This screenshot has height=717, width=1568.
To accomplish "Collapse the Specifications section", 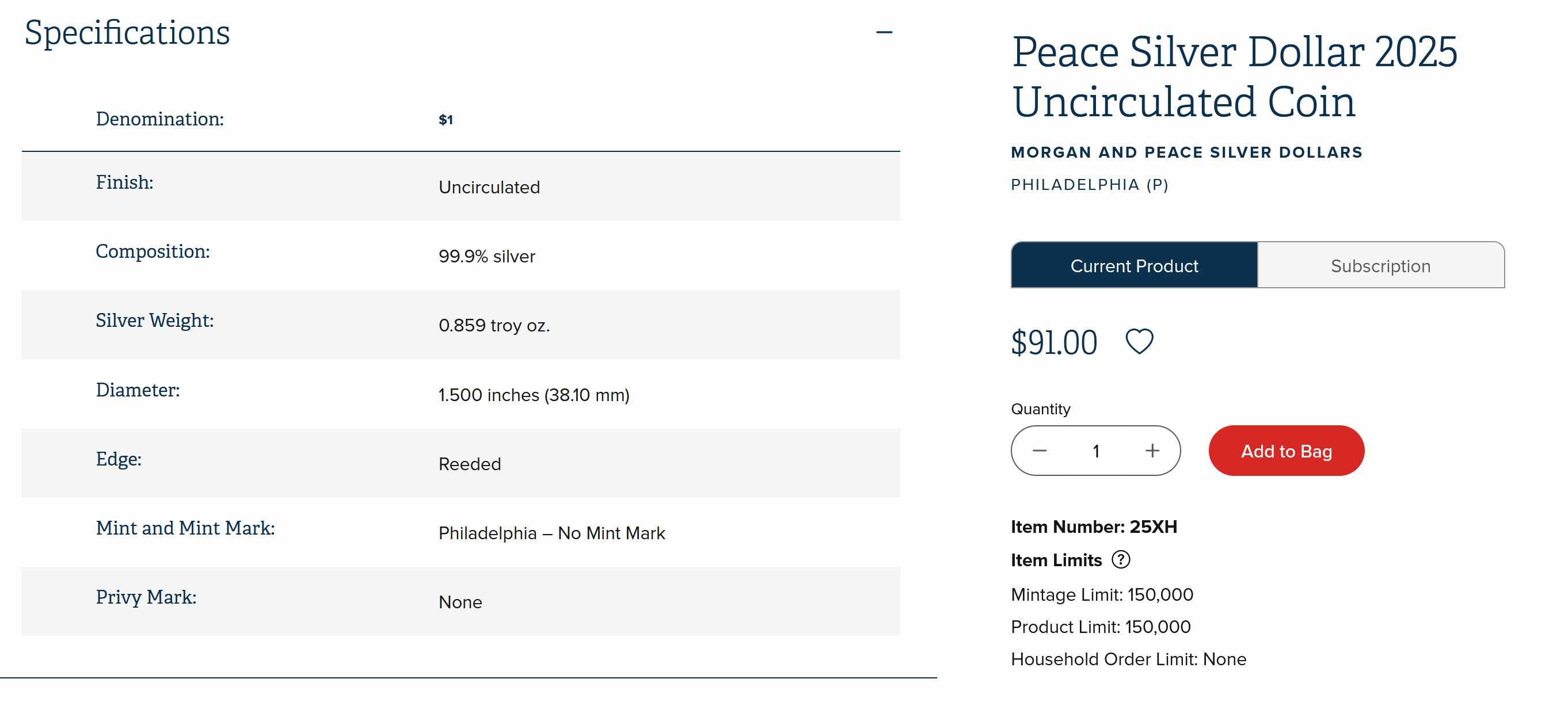I will coord(884,32).
